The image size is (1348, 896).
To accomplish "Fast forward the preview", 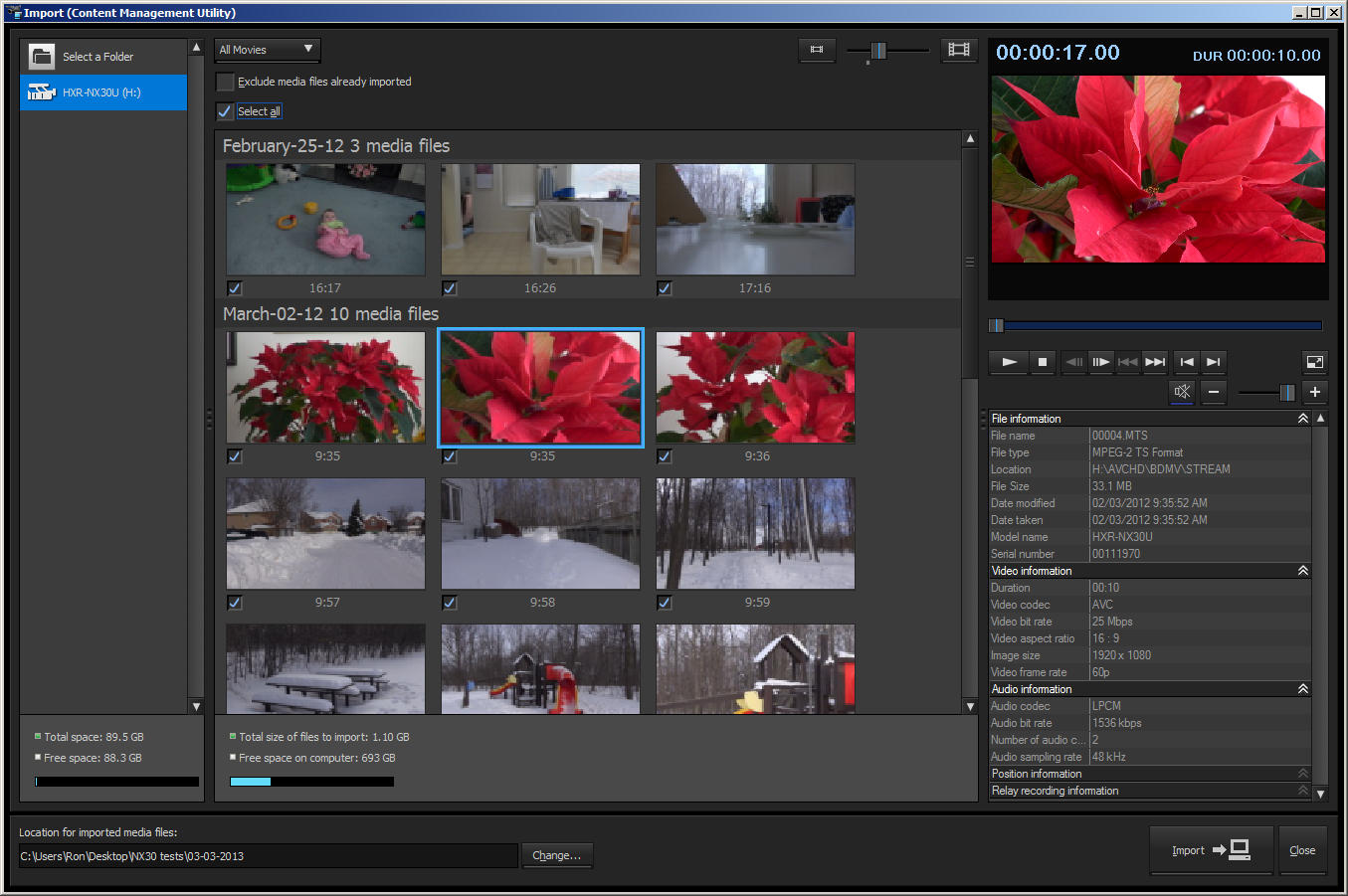I will coord(1154,362).
